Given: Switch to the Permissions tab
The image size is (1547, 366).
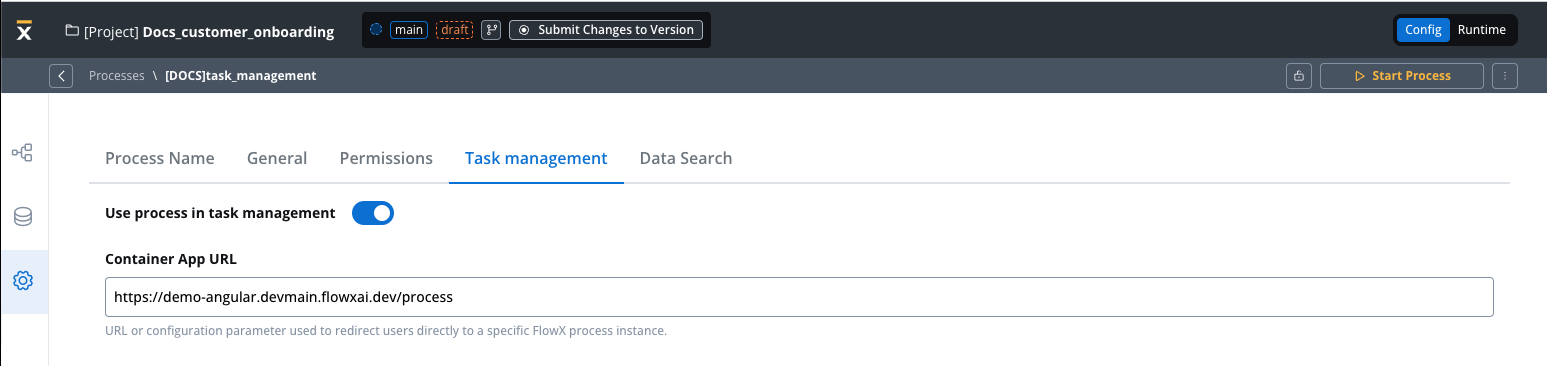Looking at the screenshot, I should pyautogui.click(x=386, y=158).
